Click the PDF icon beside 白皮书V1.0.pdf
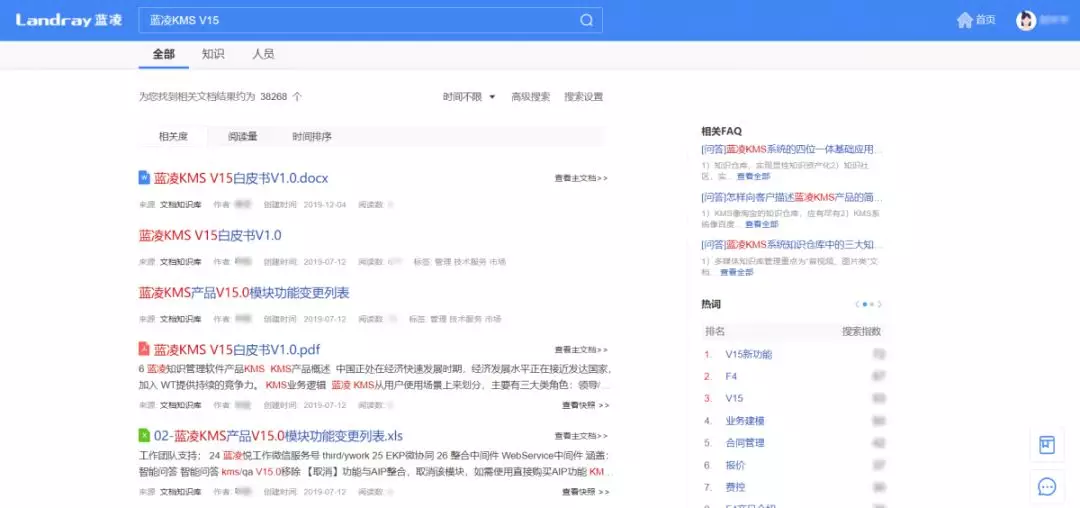1080x508 pixels. coord(144,348)
